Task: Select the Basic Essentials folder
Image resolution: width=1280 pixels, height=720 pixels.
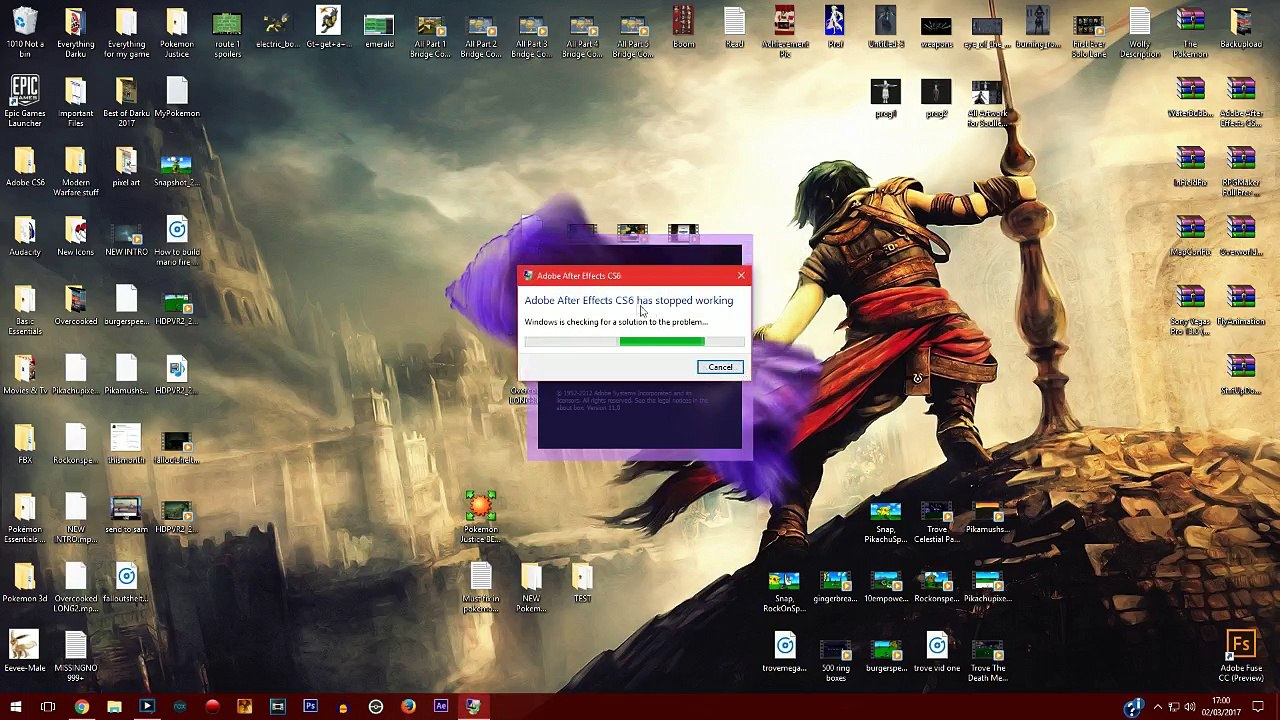Action: pos(25,308)
